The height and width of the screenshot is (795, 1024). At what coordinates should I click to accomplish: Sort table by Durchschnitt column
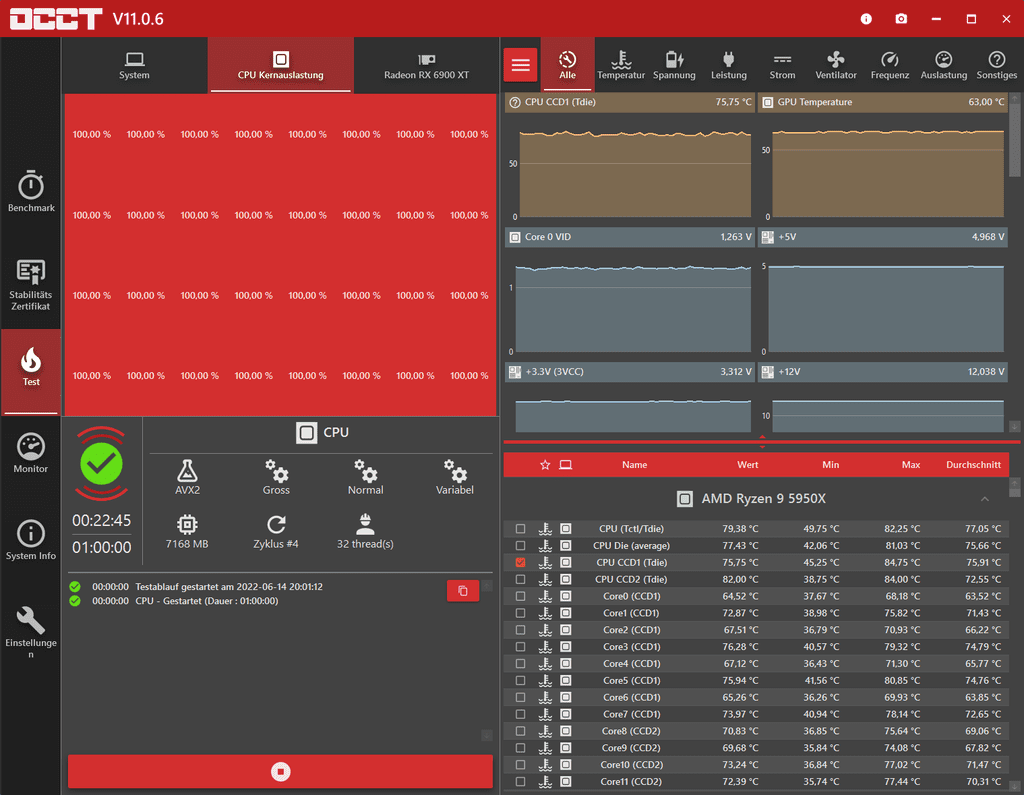pos(973,464)
